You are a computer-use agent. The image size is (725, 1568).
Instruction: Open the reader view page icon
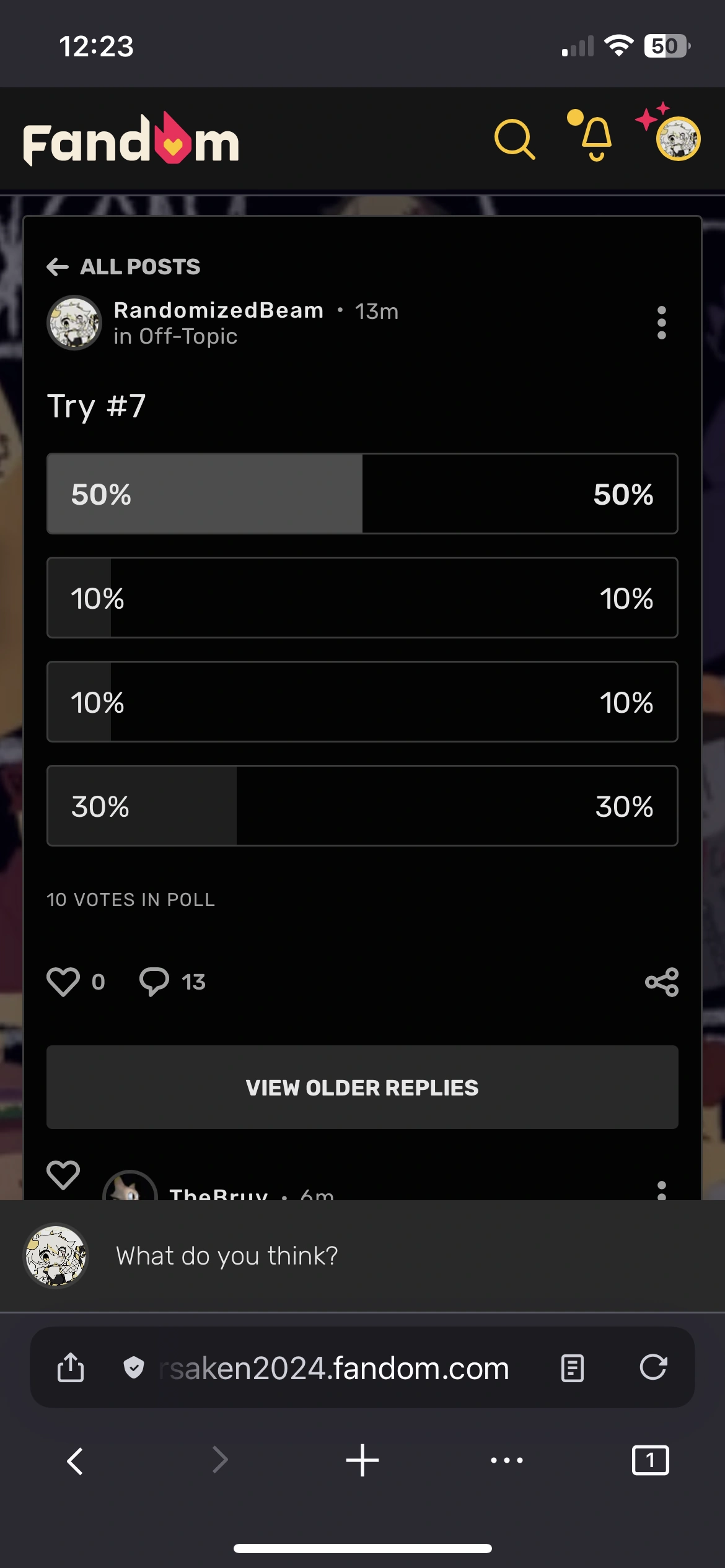(572, 1367)
